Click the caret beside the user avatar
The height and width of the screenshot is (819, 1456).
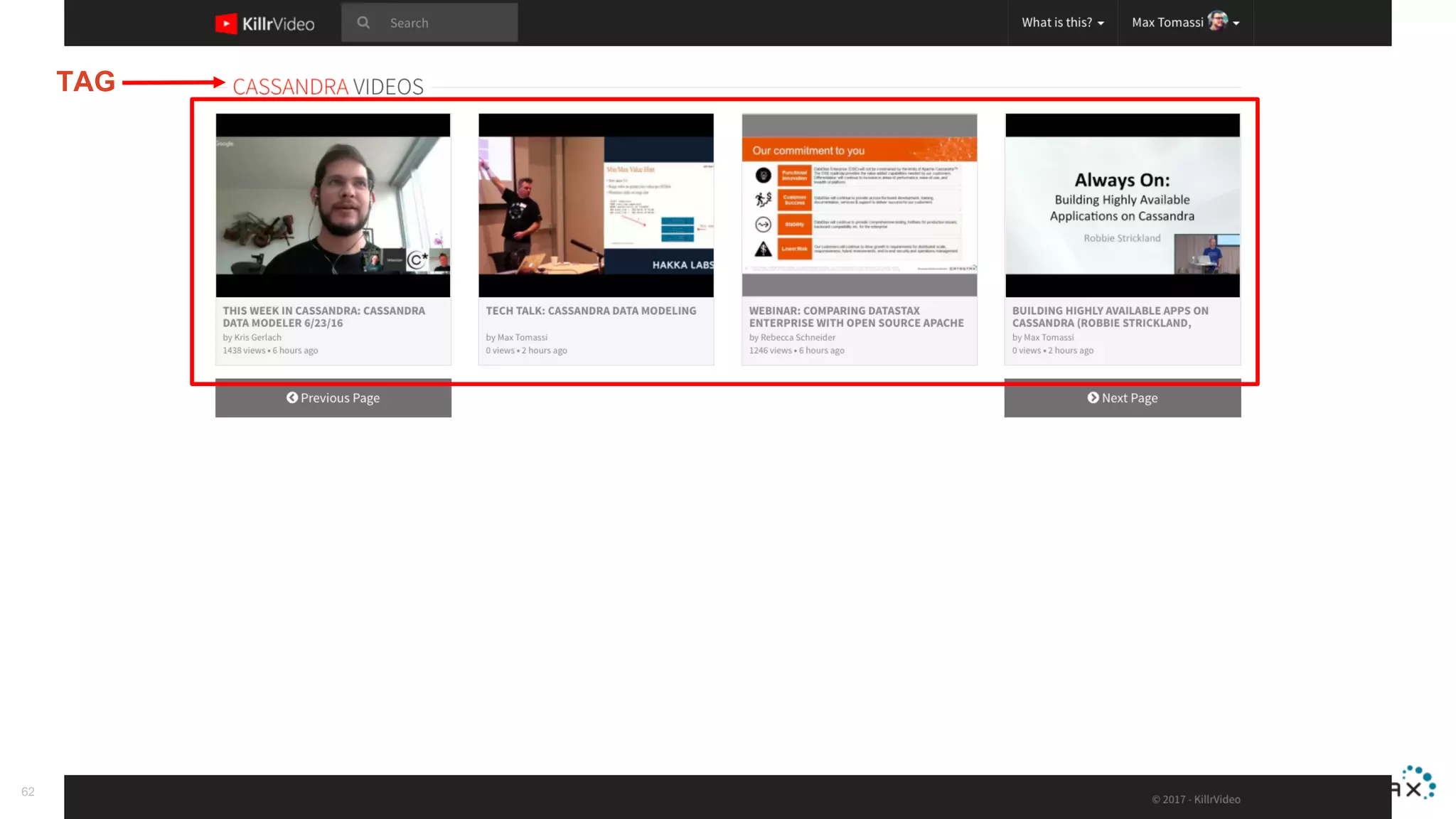pyautogui.click(x=1236, y=23)
